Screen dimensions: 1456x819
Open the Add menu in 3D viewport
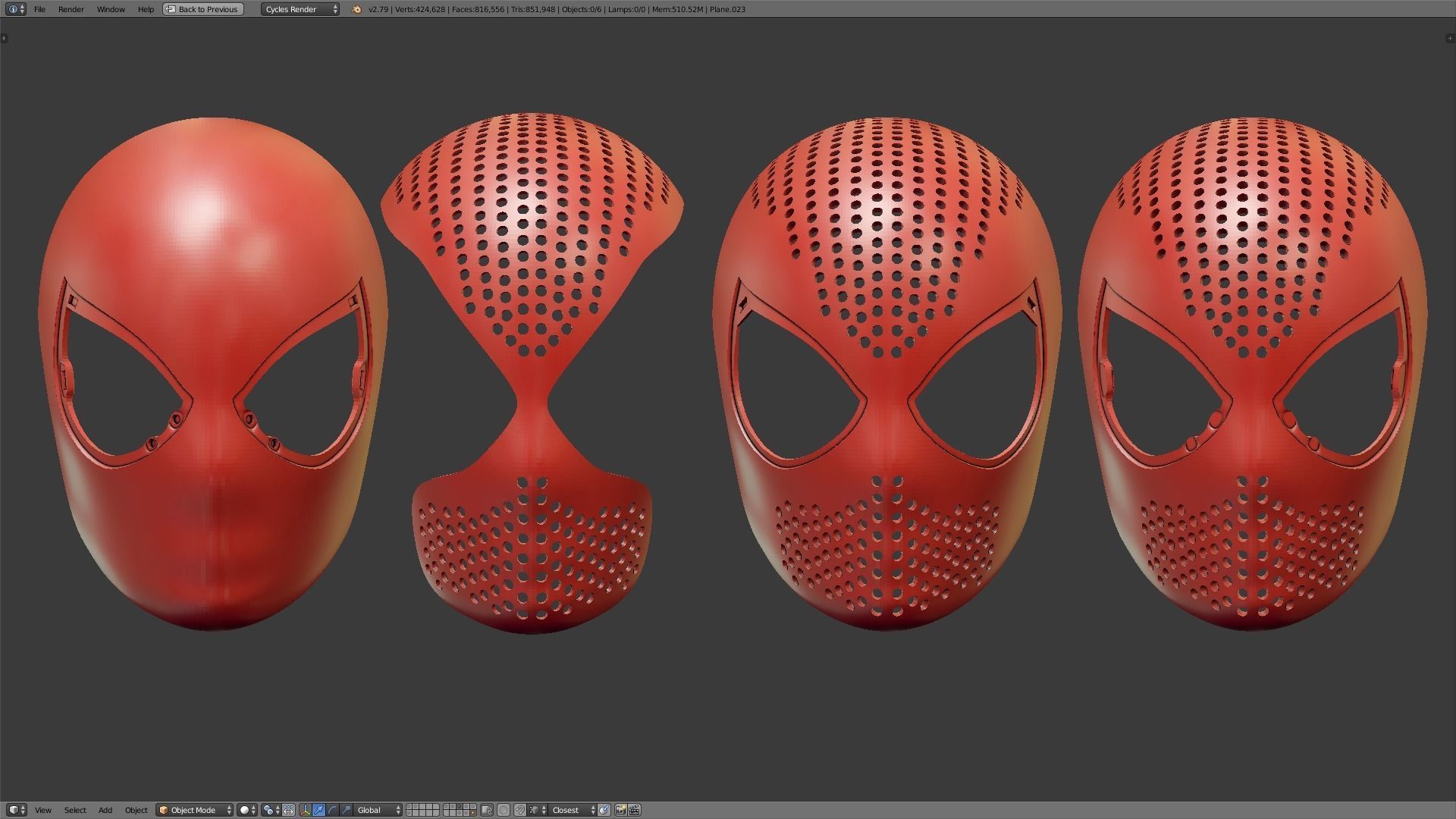(105, 810)
